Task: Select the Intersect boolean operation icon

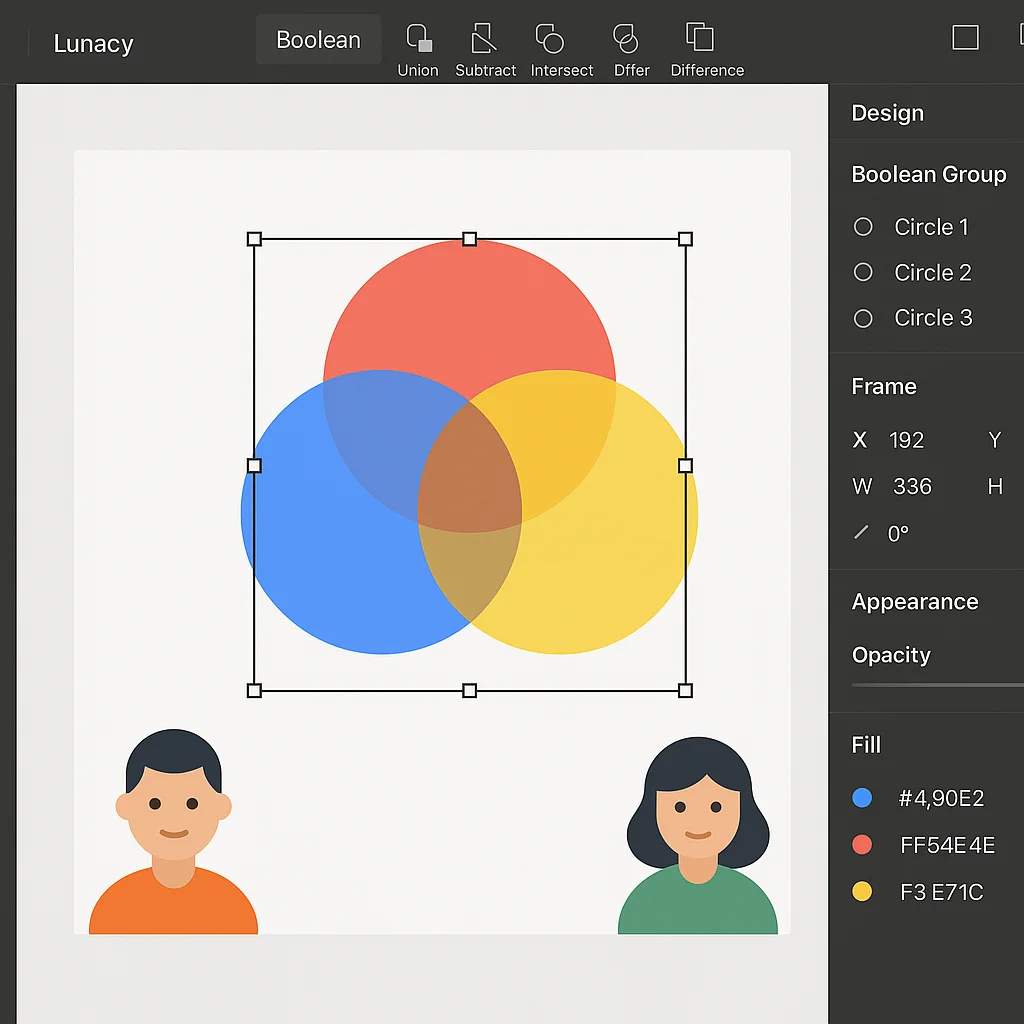Action: point(550,38)
